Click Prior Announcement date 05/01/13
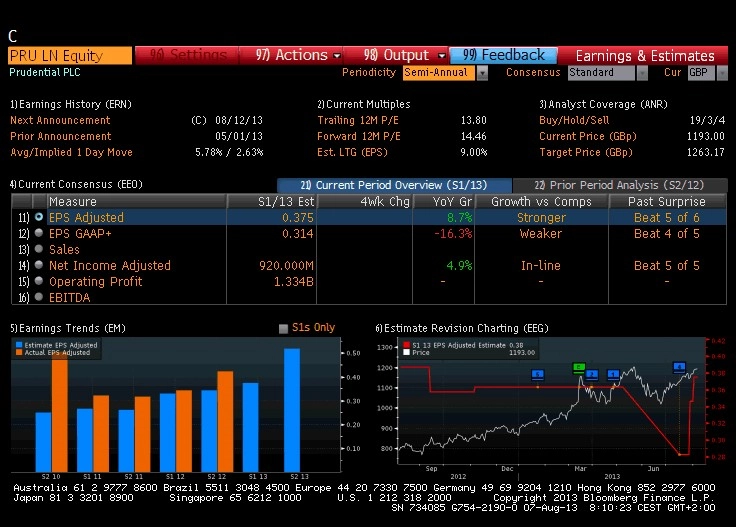This screenshot has width=736, height=527. [238, 136]
